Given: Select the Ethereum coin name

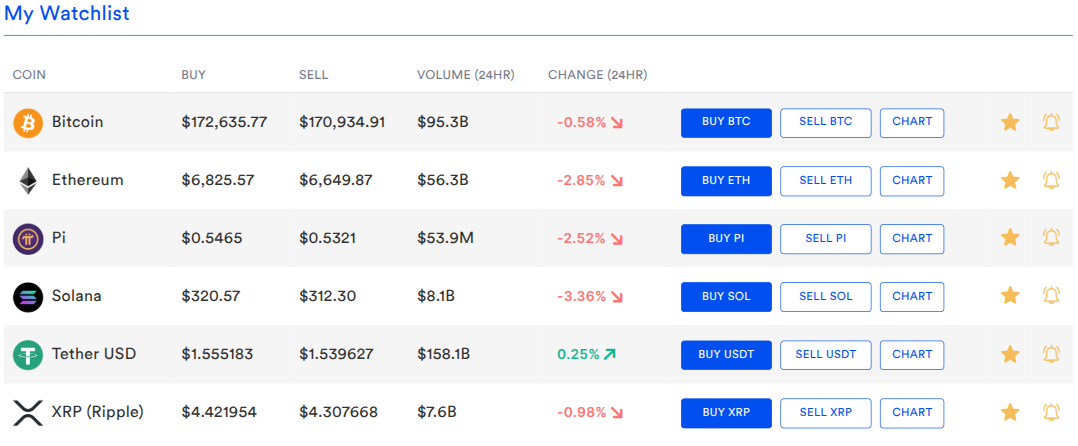Looking at the screenshot, I should [x=88, y=181].
